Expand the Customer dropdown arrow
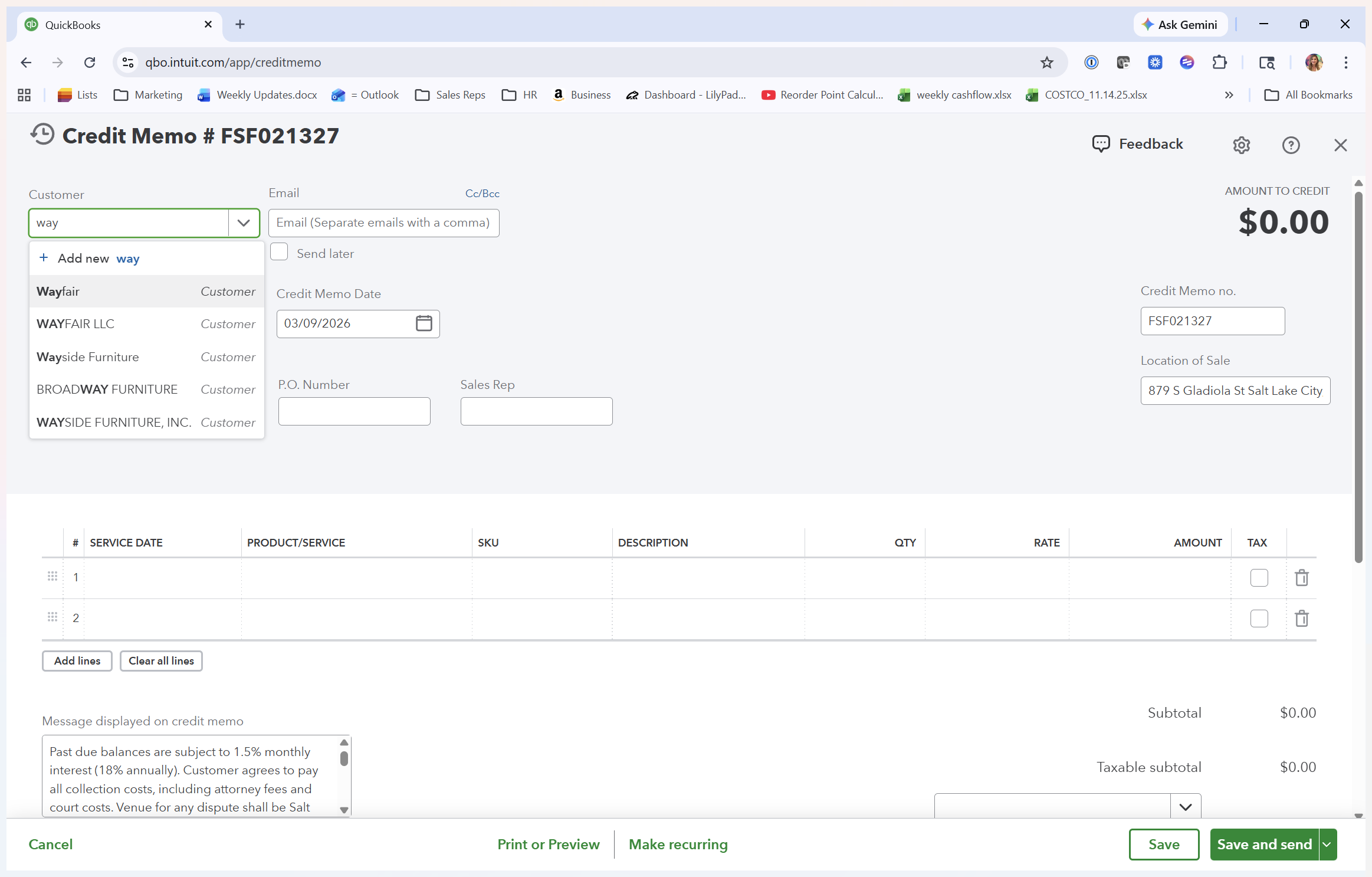 [244, 223]
